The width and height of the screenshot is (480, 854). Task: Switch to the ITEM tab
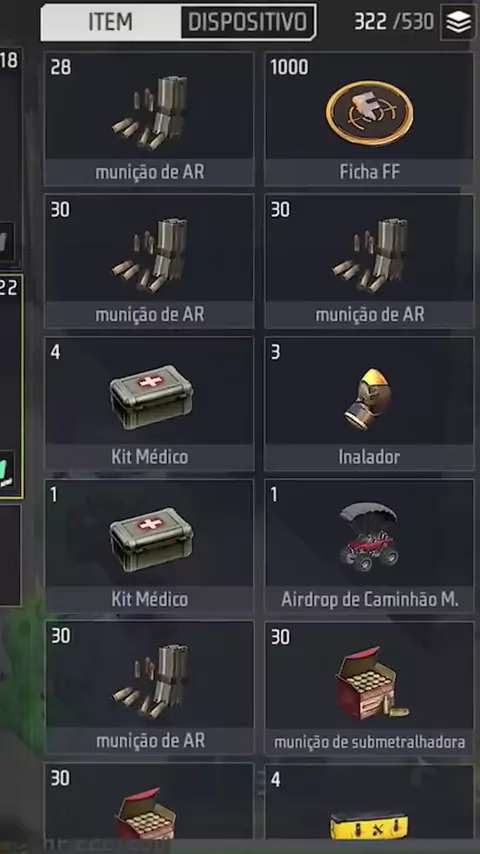click(x=111, y=22)
